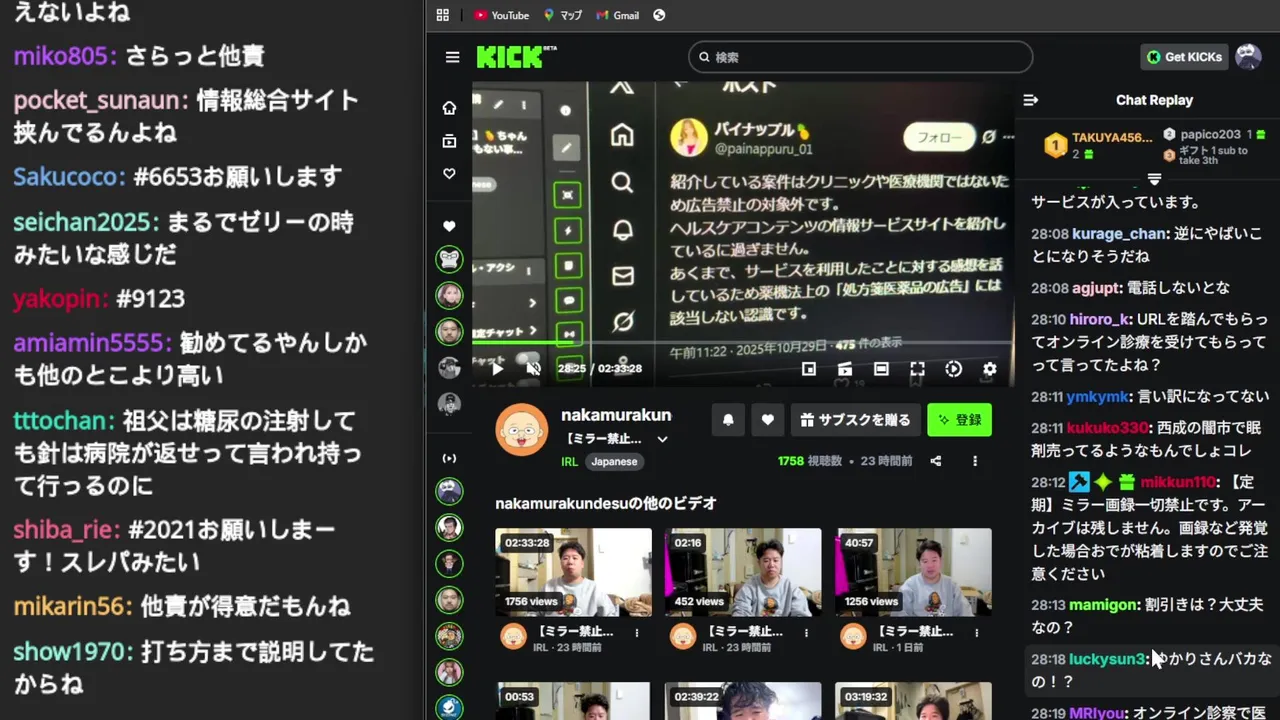Open the 02:16 video thumbnail

coord(743,572)
